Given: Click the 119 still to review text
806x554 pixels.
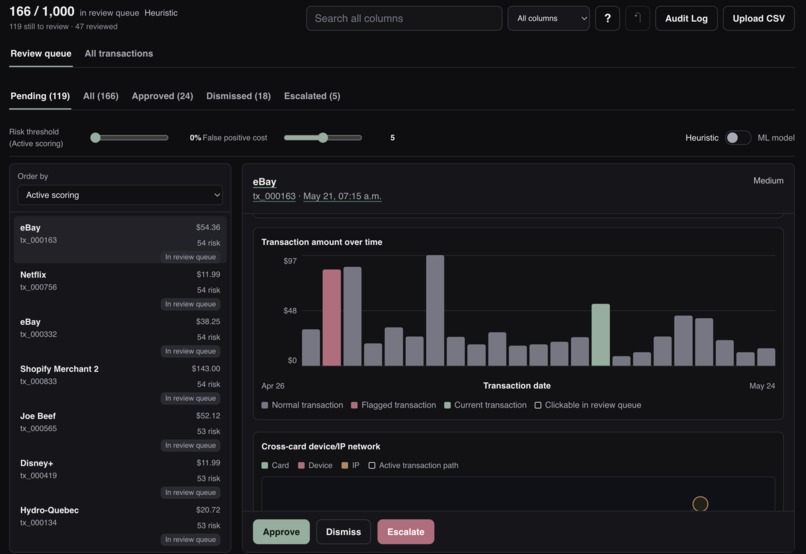Looking at the screenshot, I should coord(39,26).
